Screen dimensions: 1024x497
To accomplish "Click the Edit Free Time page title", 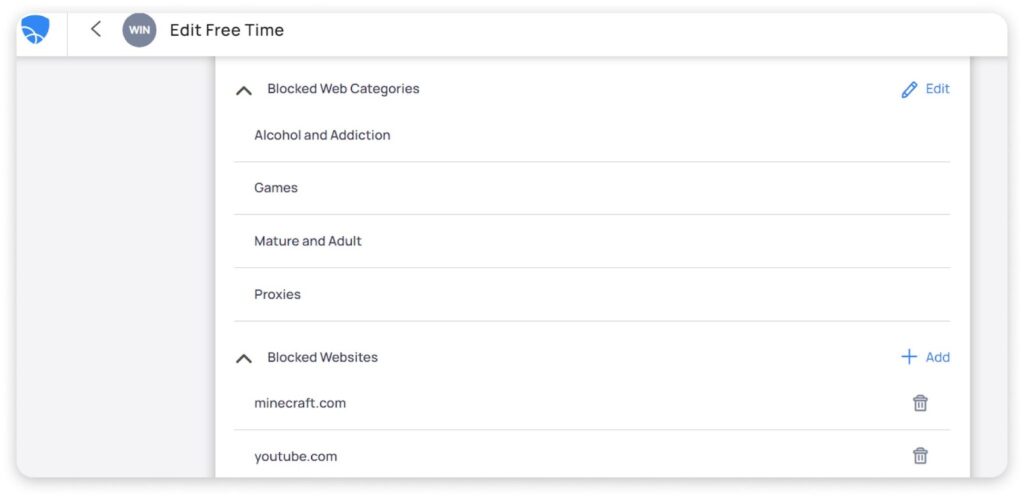I will pos(227,30).
